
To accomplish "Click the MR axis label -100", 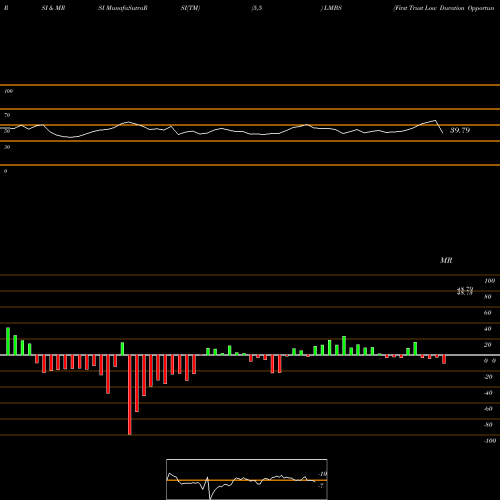I will pos(490,441).
